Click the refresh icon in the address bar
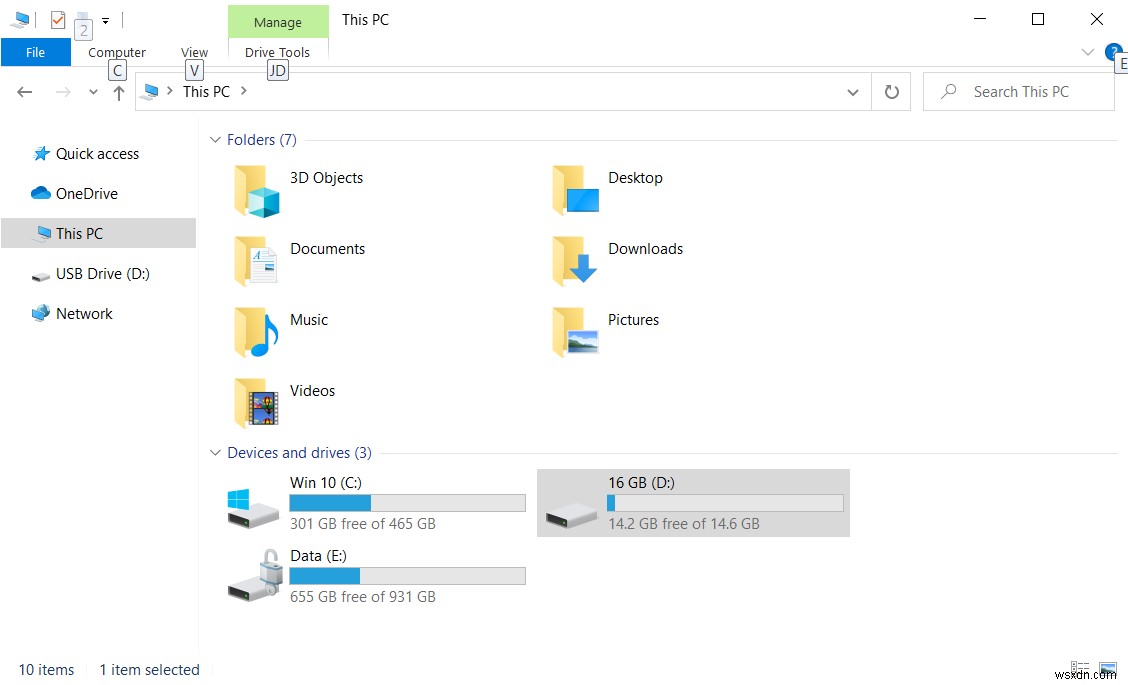1128x685 pixels. coord(889,91)
